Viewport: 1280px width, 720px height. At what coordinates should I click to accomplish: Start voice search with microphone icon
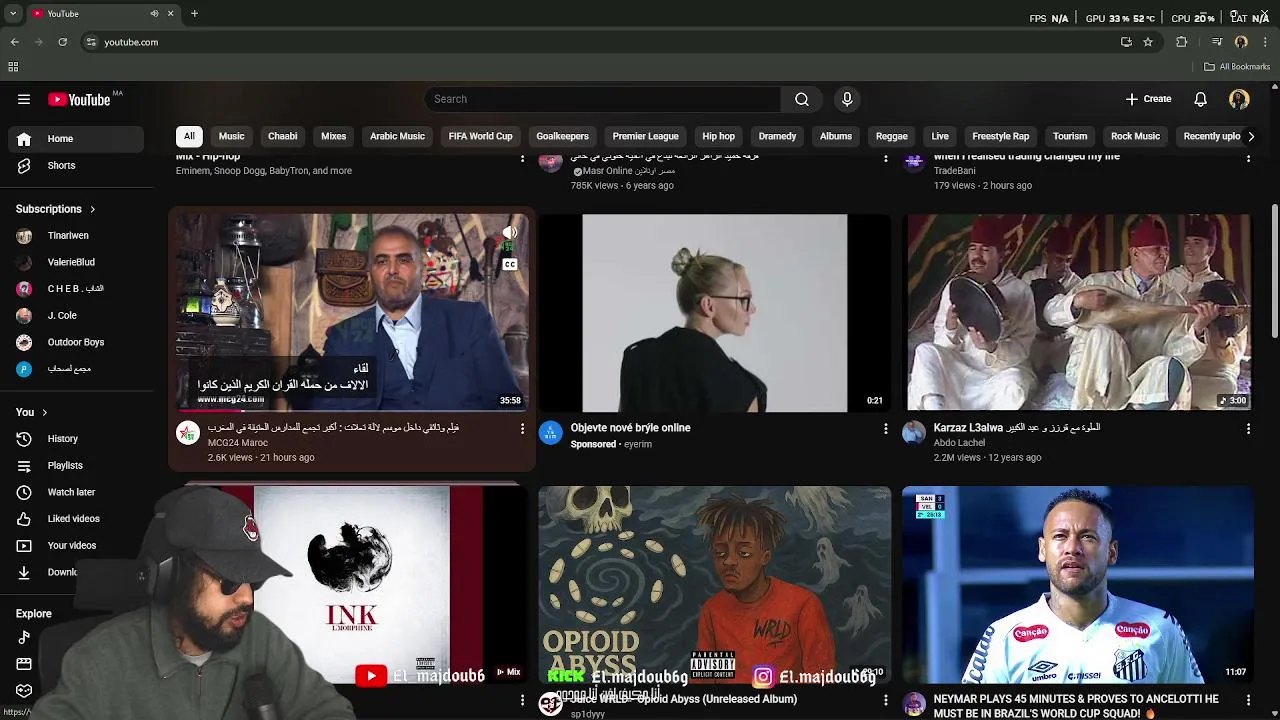pyautogui.click(x=847, y=99)
